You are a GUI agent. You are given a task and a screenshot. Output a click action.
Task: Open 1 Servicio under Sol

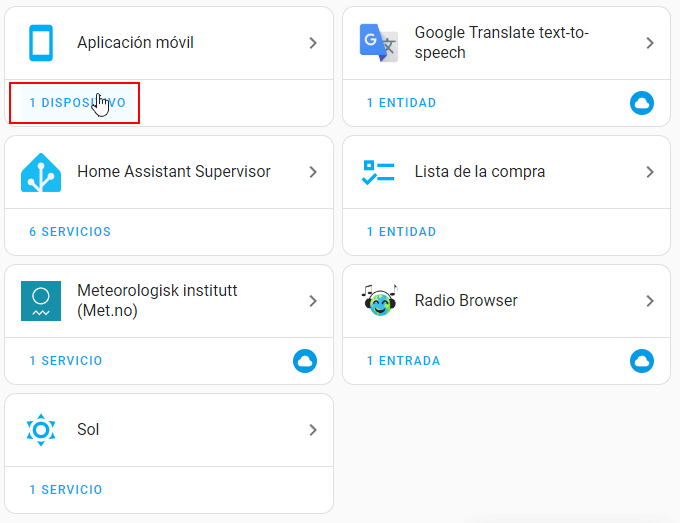66,490
